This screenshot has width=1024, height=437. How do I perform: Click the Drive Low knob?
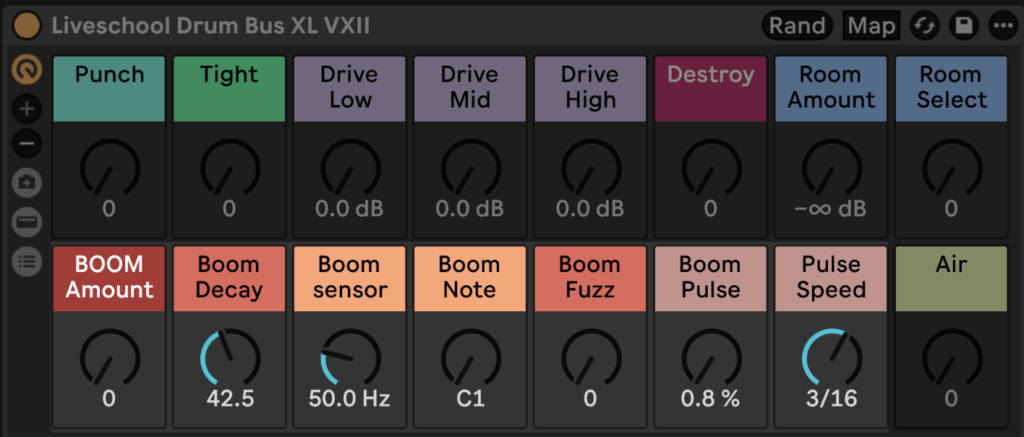(350, 168)
